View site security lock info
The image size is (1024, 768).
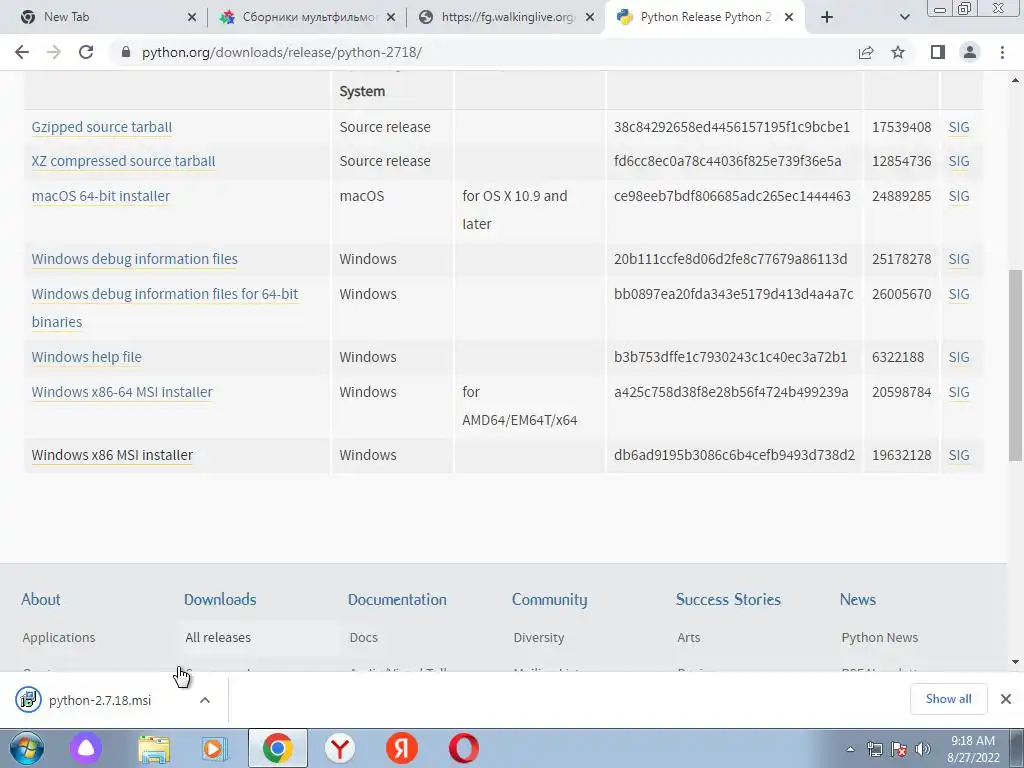pyautogui.click(x=126, y=52)
